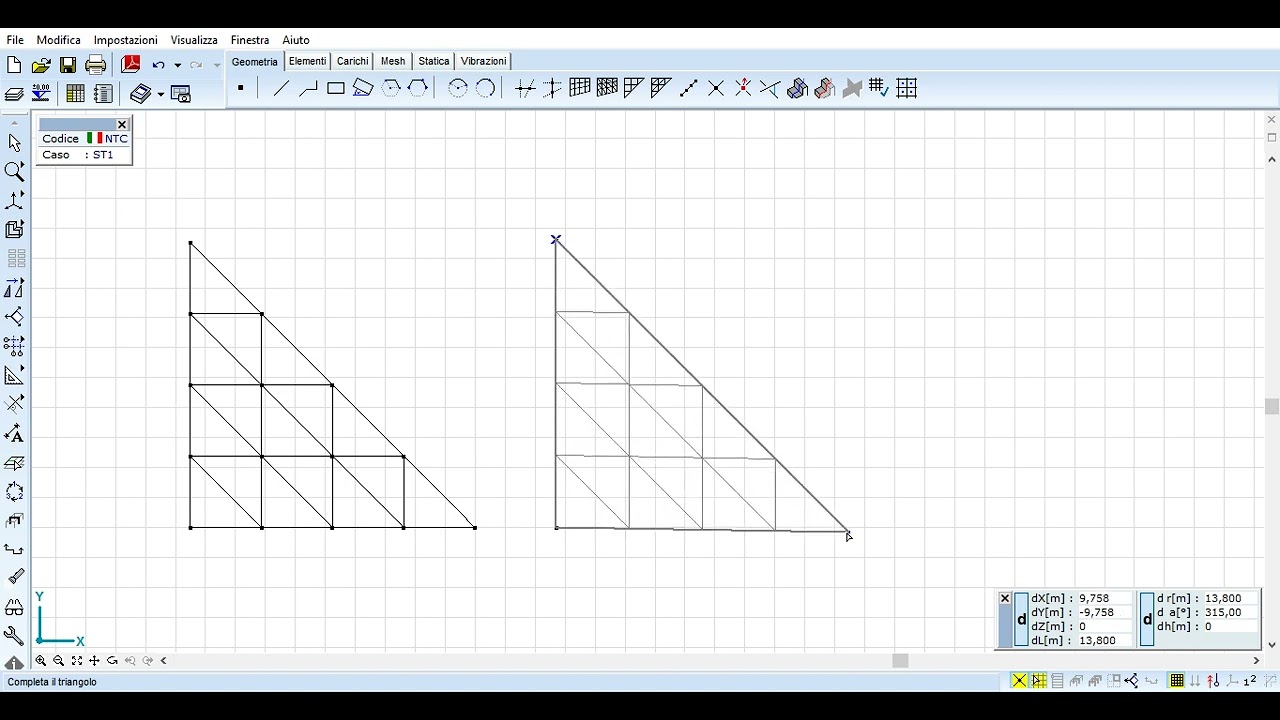Image resolution: width=1280 pixels, height=720 pixels.
Task: Create a new file with the blank page icon
Action: tap(14, 65)
